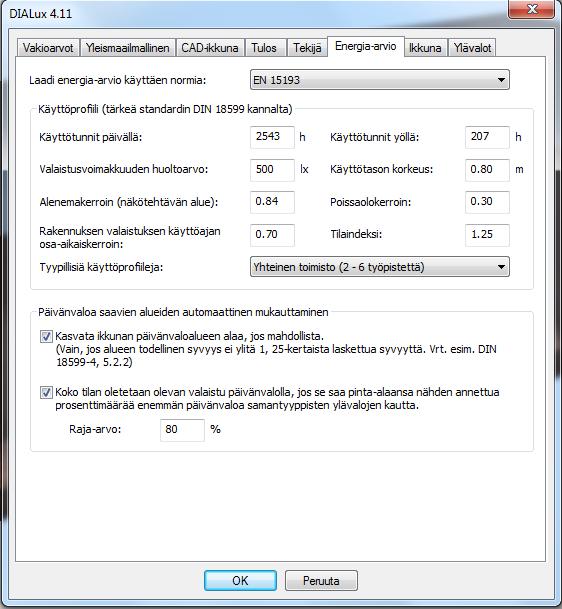Confirm settings with the OK button

pyautogui.click(x=240, y=581)
